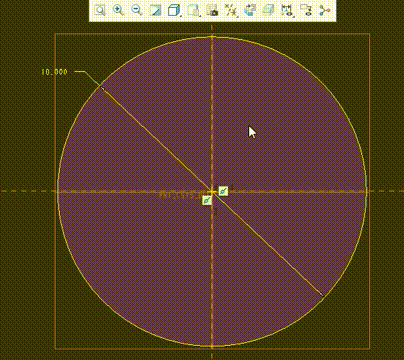Open the View Manager camera icon
404x360 pixels.
click(x=212, y=10)
